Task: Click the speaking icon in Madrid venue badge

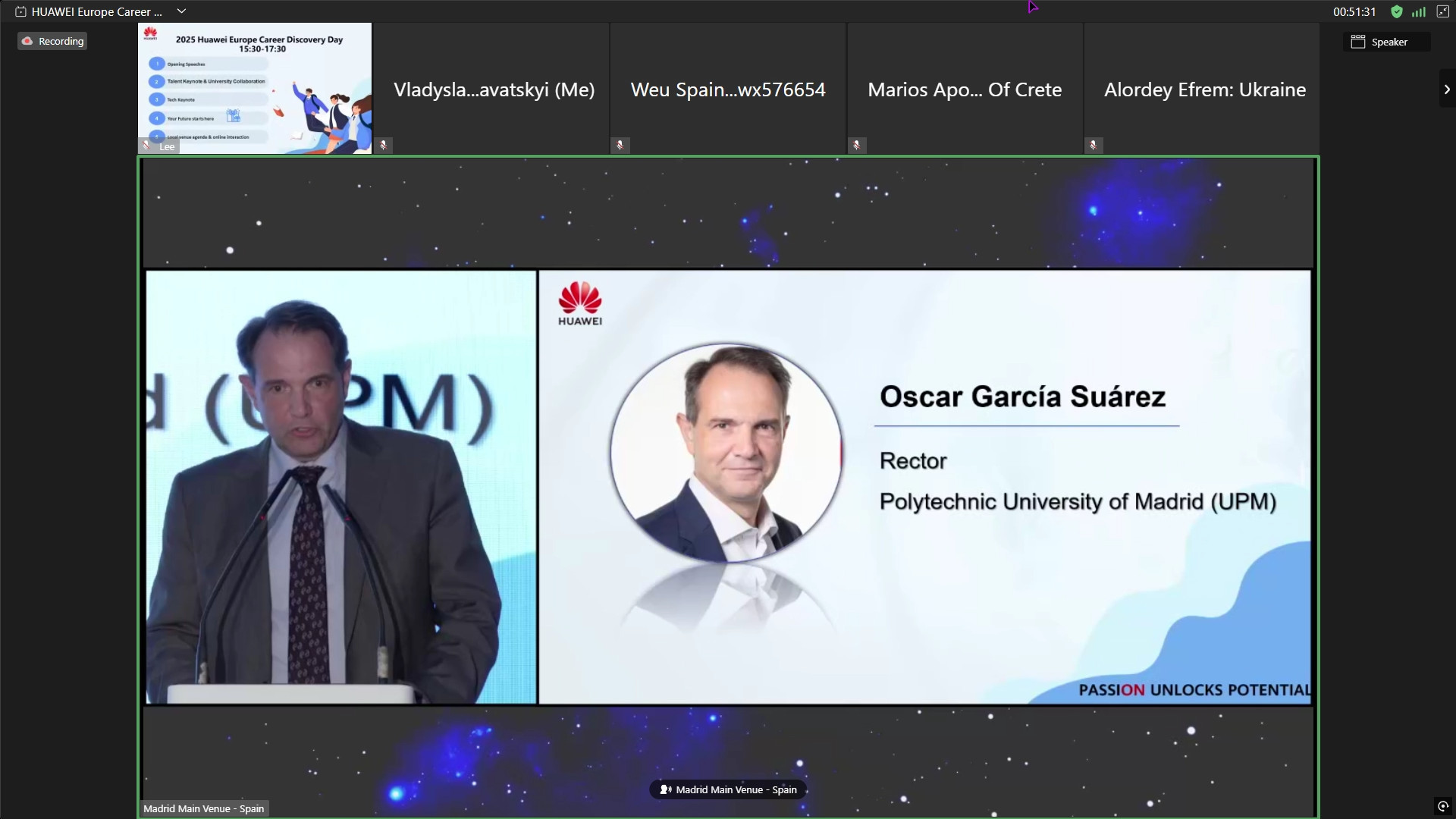Action: pos(666,789)
